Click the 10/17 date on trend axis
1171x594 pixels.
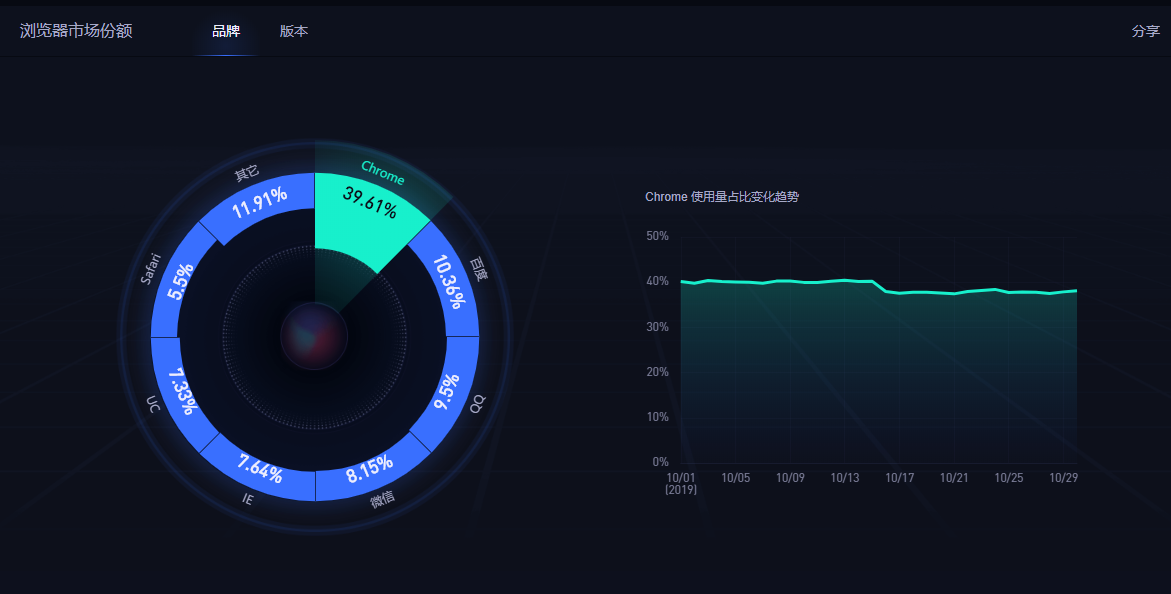[x=900, y=478]
